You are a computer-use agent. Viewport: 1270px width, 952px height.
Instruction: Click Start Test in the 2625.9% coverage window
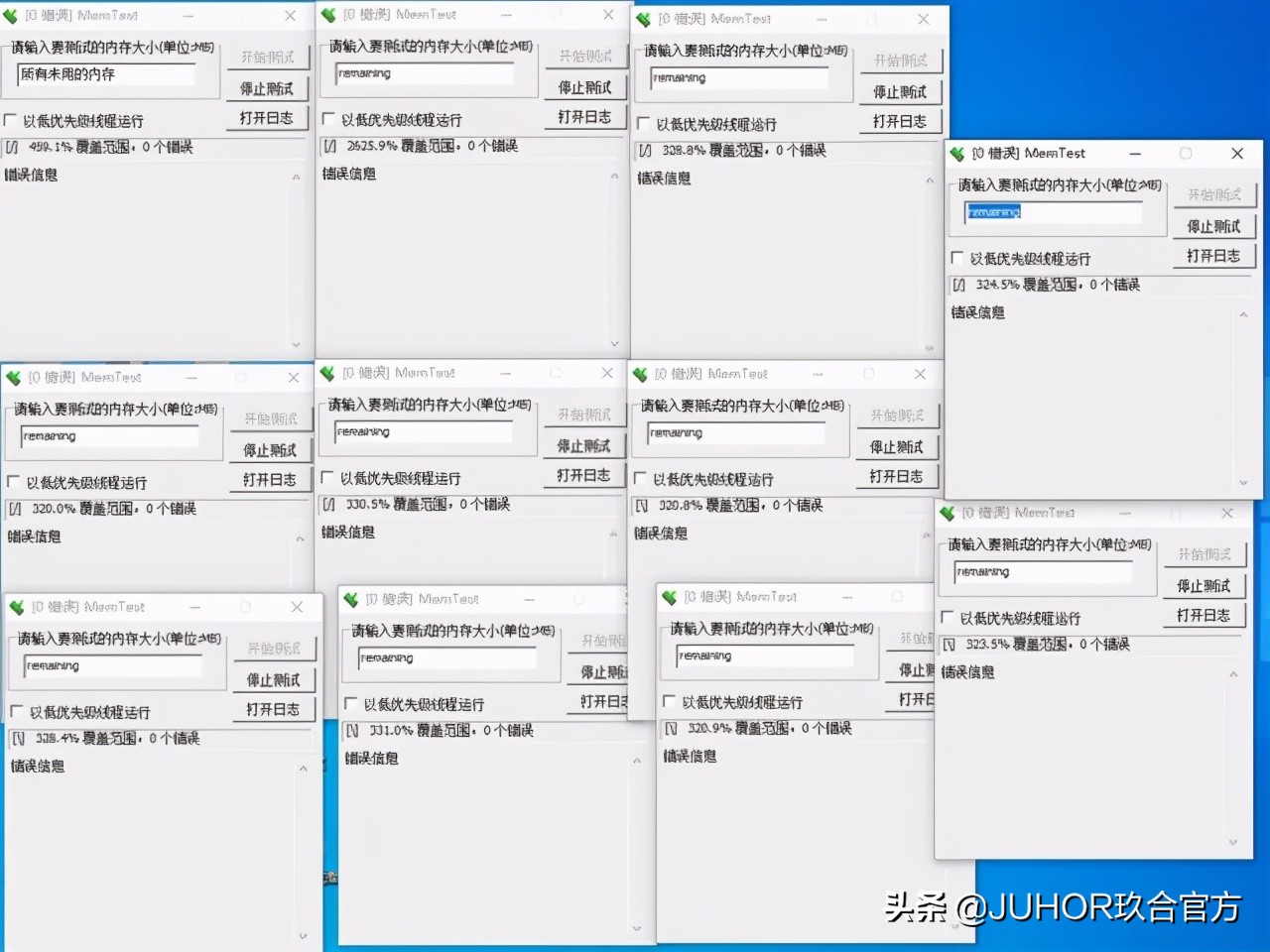585,55
